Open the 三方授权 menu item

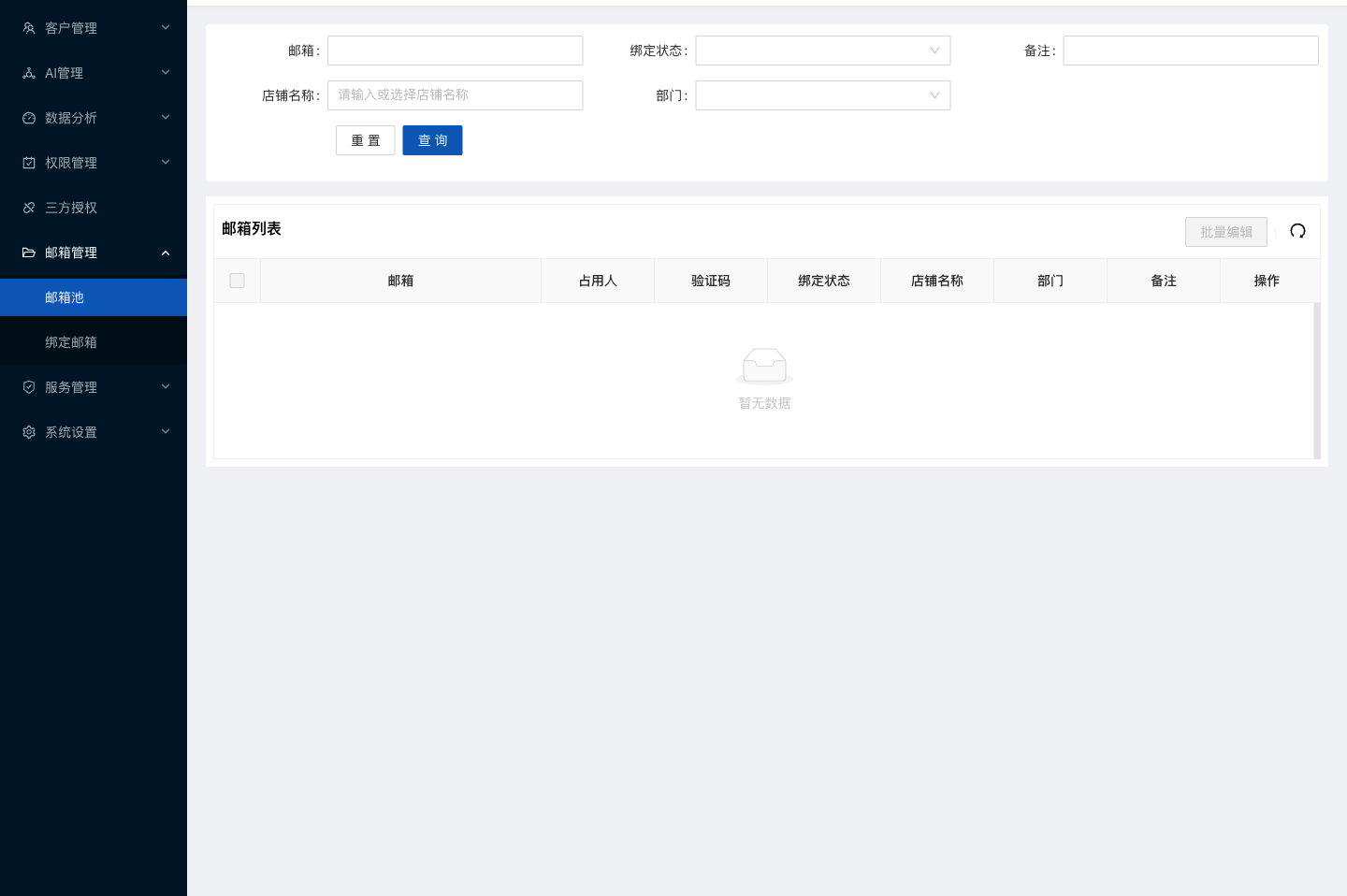(x=94, y=208)
